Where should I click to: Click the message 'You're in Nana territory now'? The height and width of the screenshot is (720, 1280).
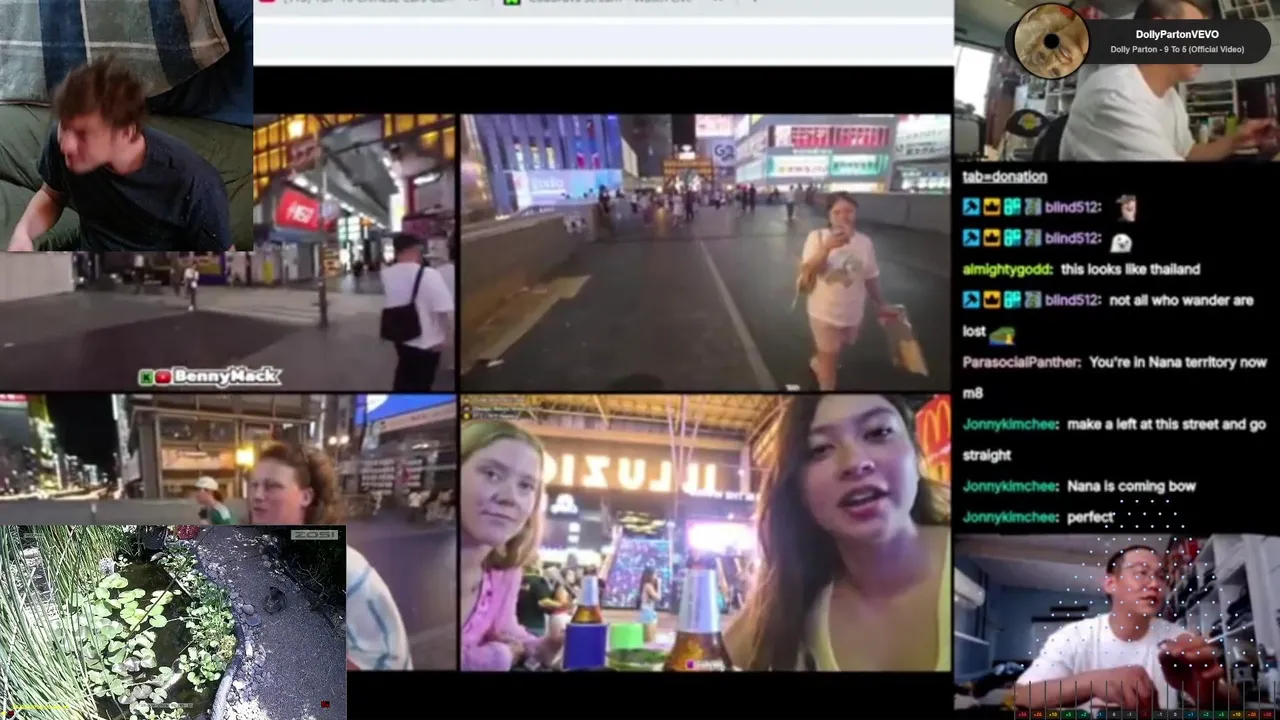pyautogui.click(x=1178, y=362)
